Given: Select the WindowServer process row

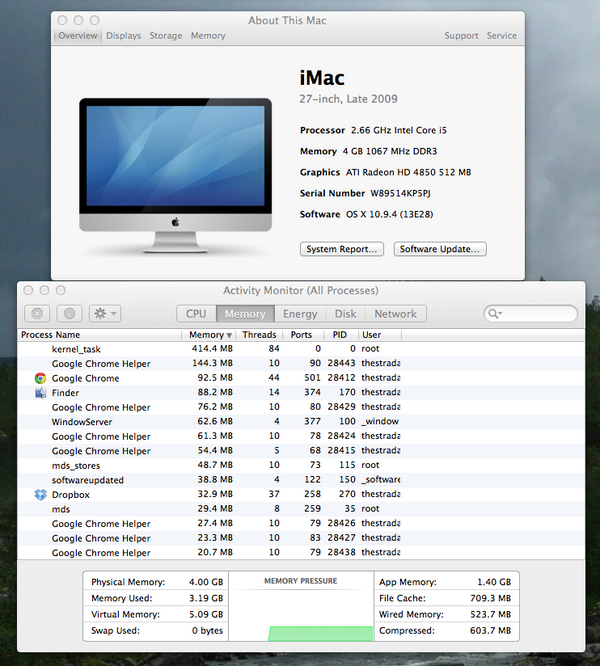Looking at the screenshot, I should click(301, 422).
